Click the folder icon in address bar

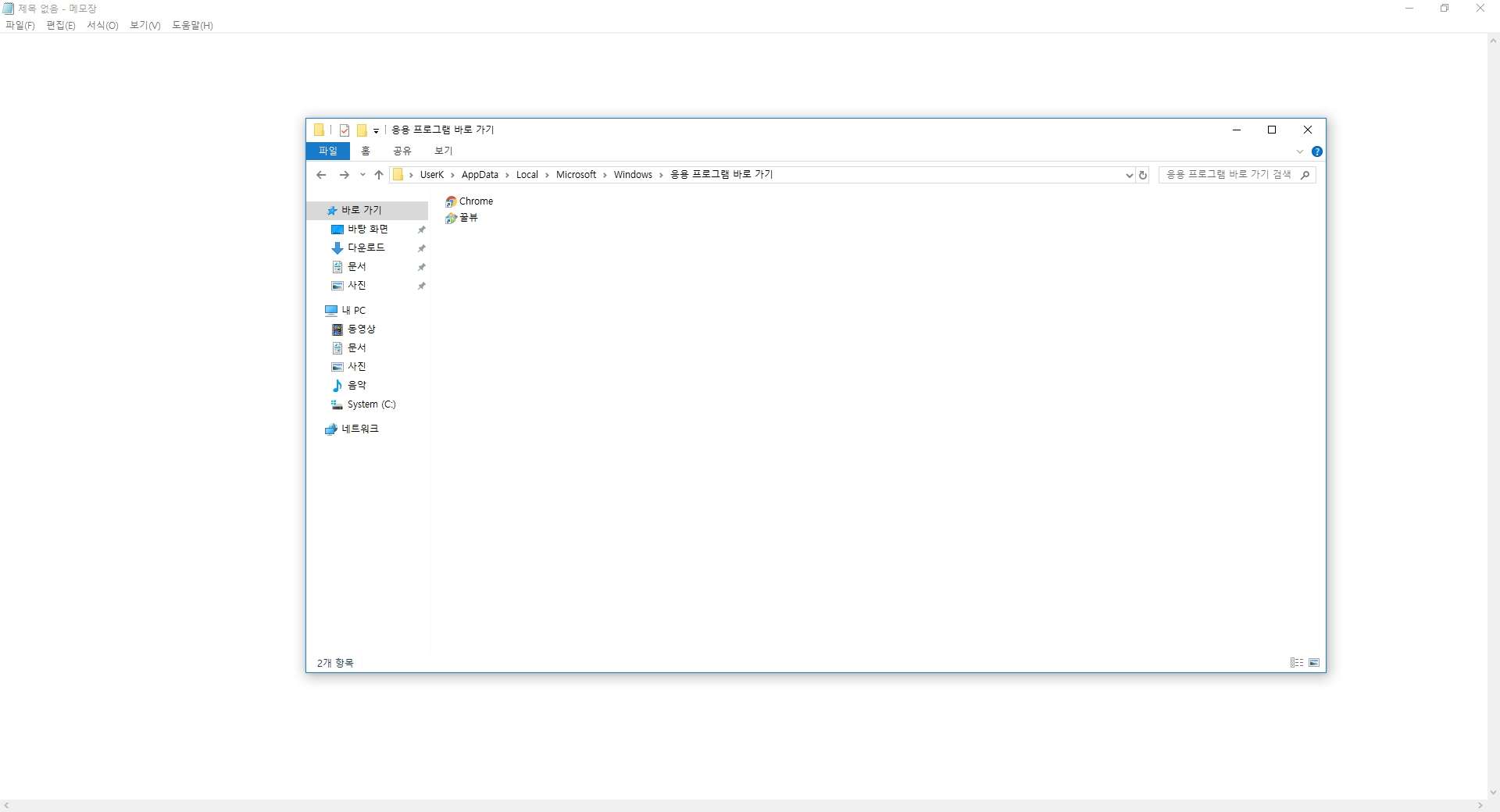pos(398,175)
